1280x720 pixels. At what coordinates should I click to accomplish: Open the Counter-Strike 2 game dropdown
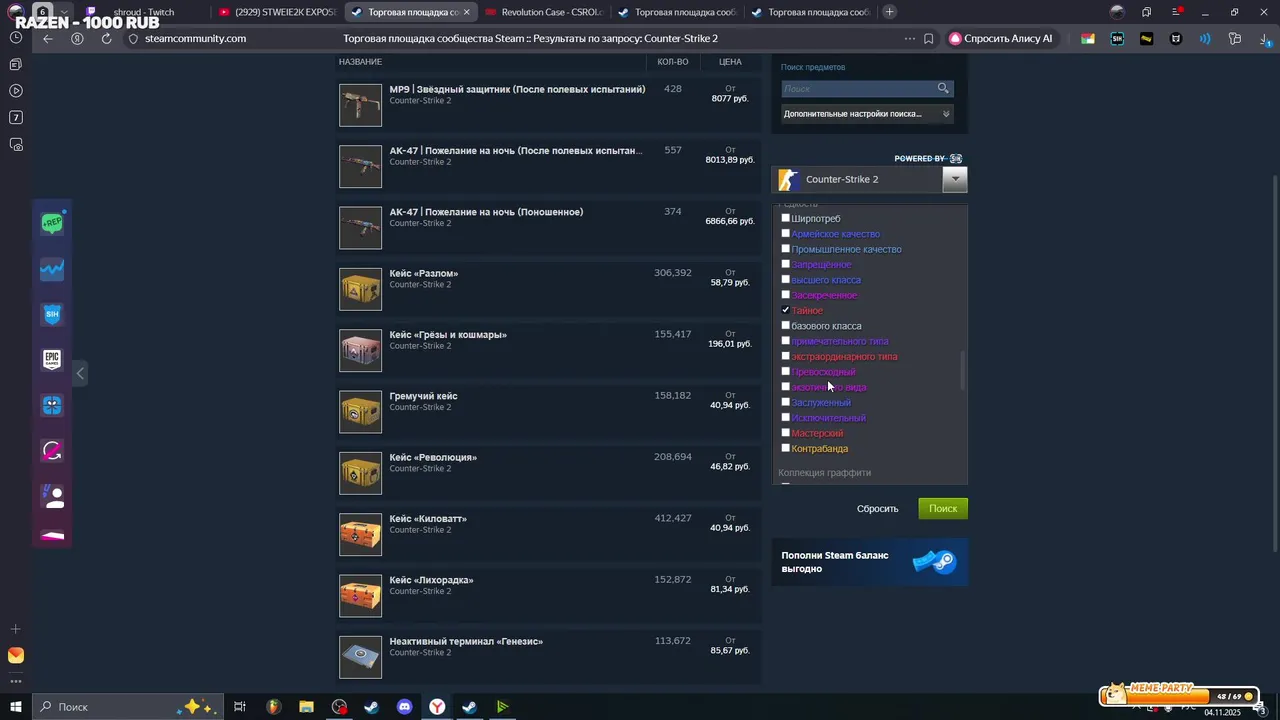(x=955, y=179)
